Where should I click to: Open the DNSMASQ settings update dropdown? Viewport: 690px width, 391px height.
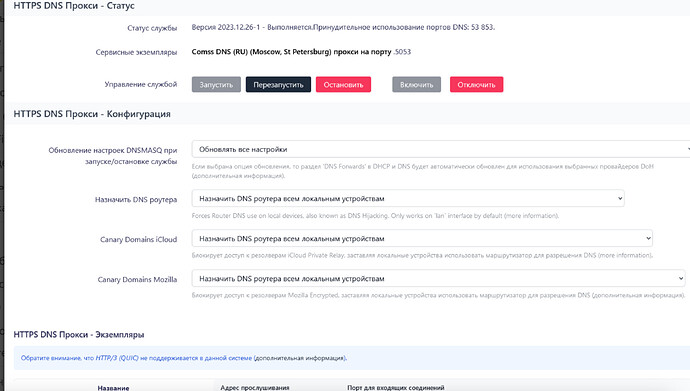point(440,149)
